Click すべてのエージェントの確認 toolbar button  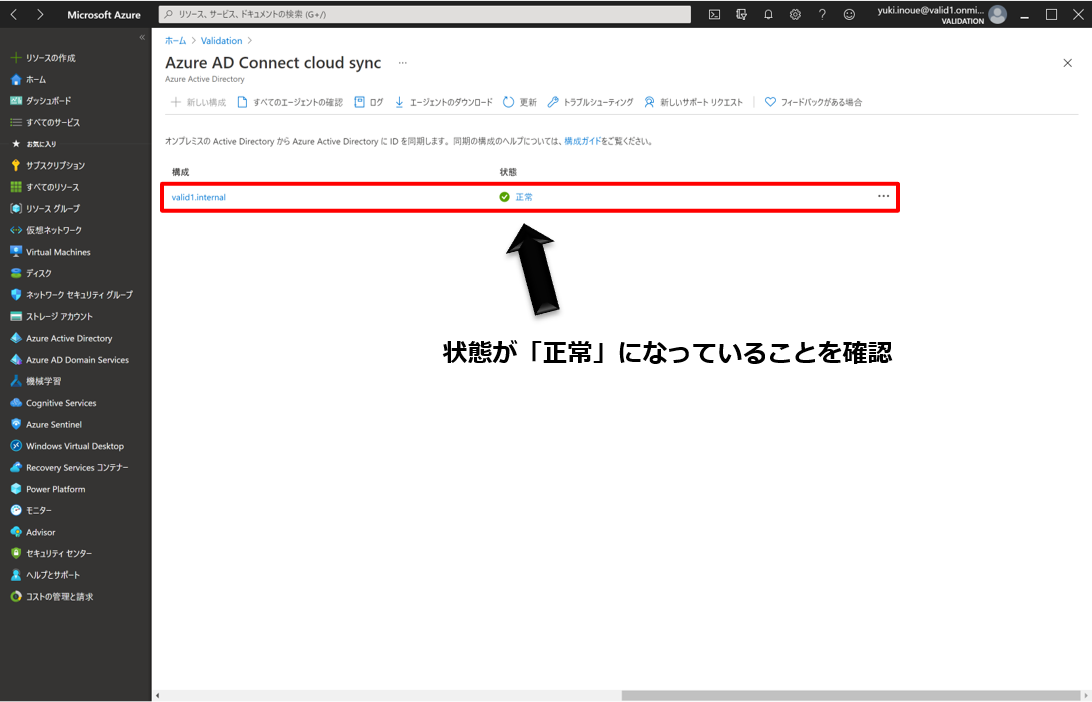tap(290, 102)
